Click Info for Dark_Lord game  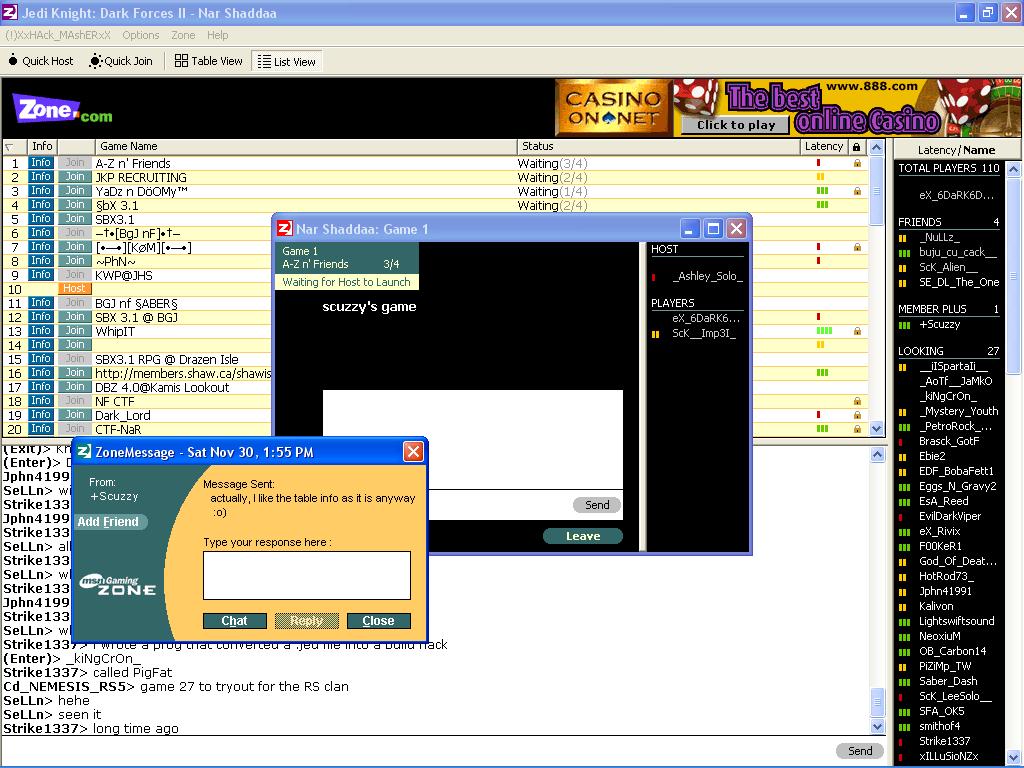click(40, 415)
